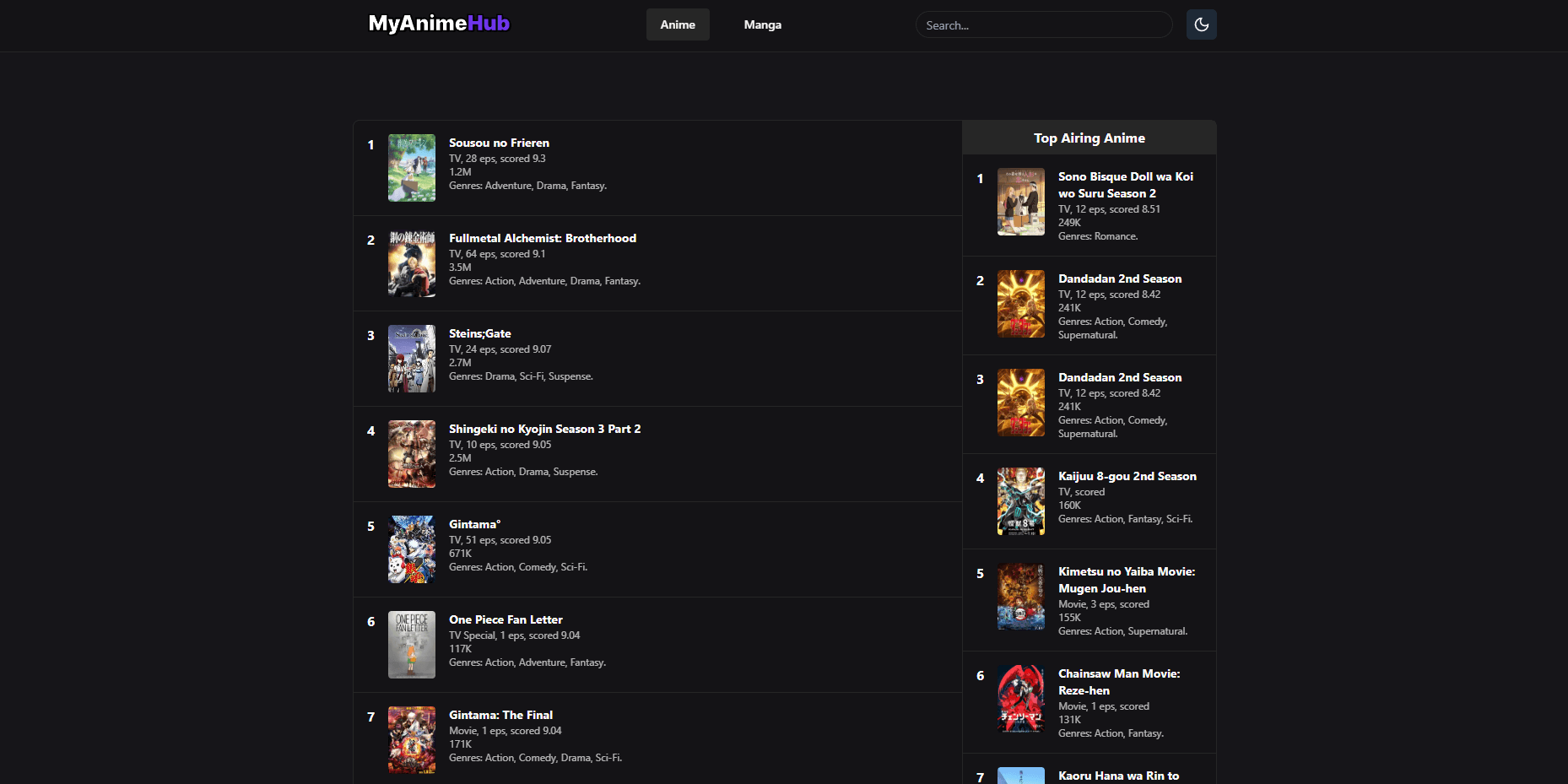Open rank 2 Dandadan 2nd Season poster
The width and height of the screenshot is (1568, 784).
[1021, 304]
